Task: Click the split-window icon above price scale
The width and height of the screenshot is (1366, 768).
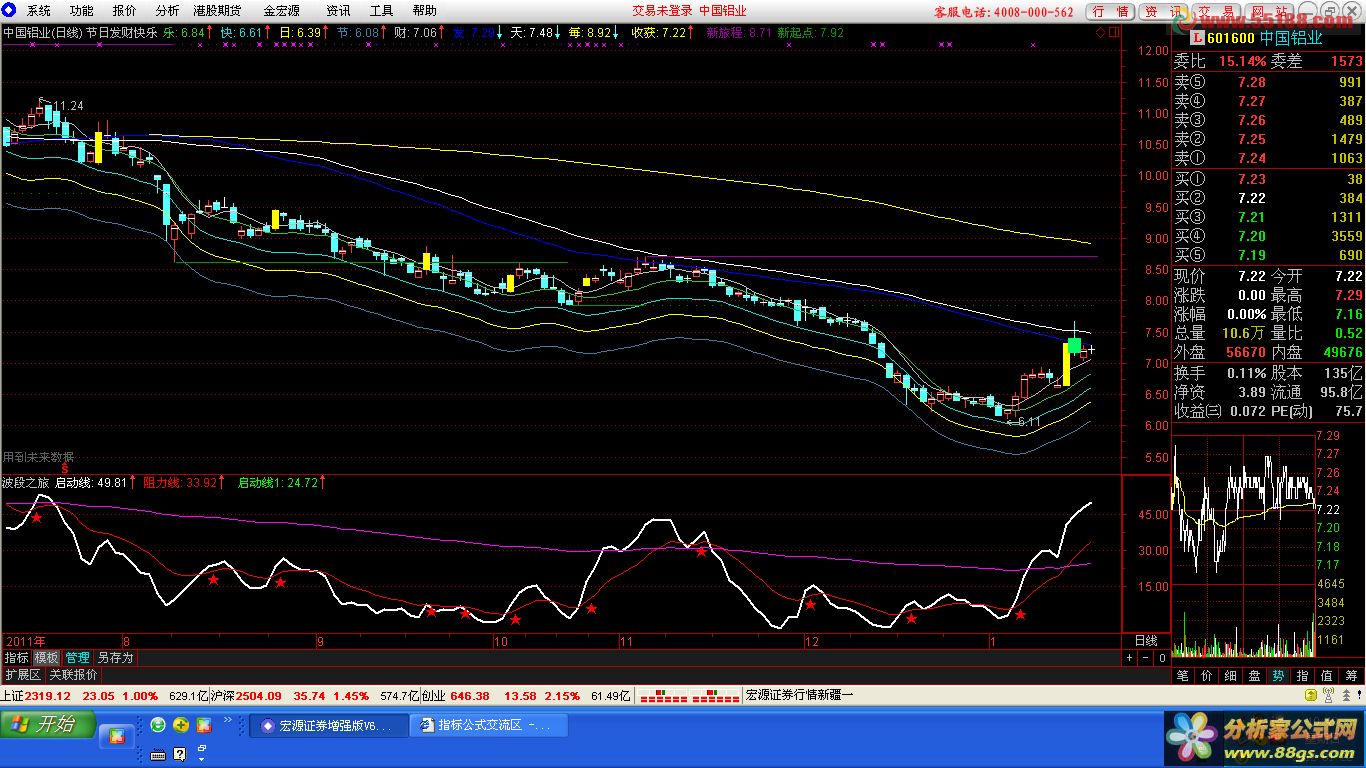Action: [1114, 33]
